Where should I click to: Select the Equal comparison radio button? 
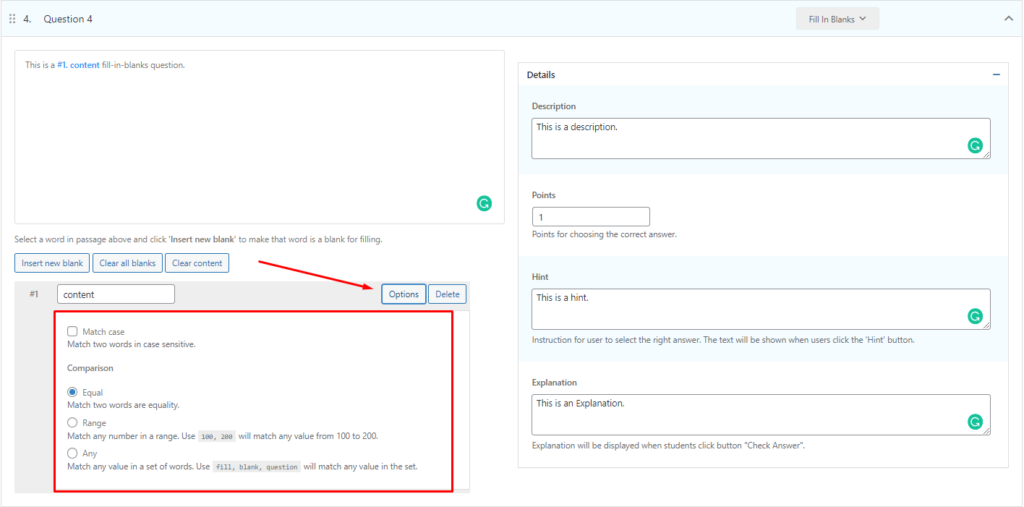coord(72,393)
